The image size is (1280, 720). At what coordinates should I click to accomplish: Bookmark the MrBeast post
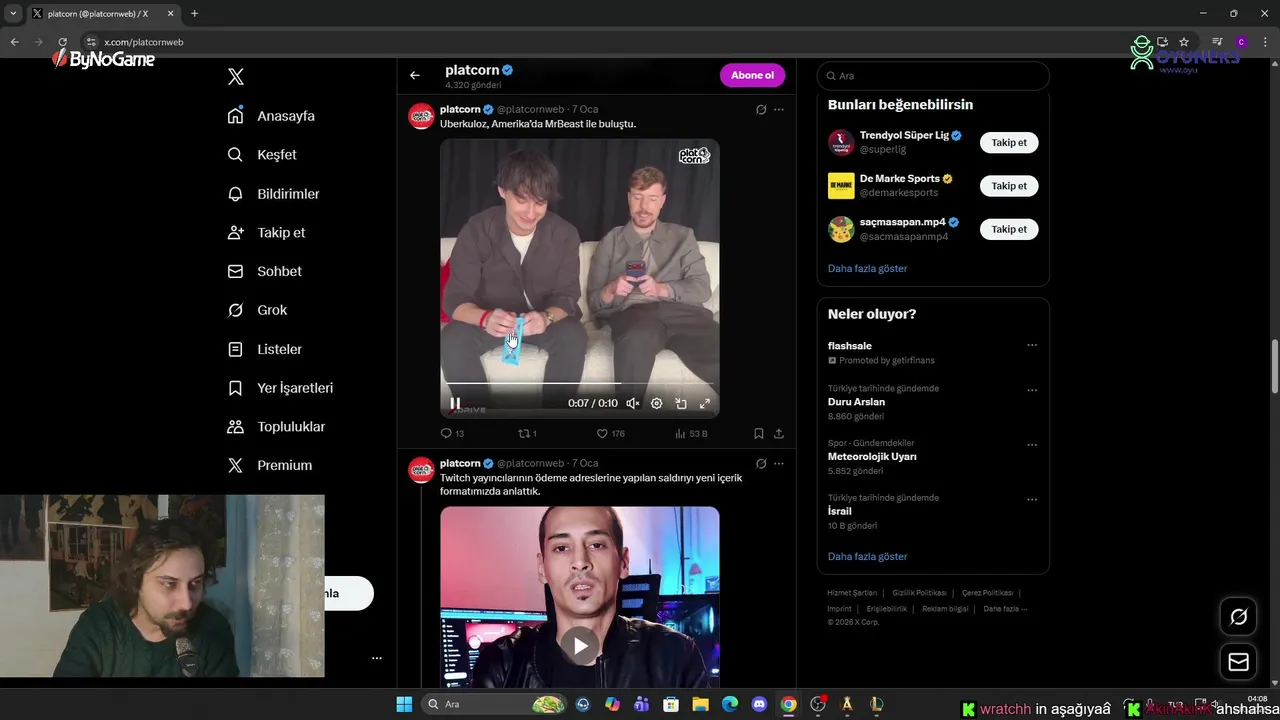click(x=759, y=434)
